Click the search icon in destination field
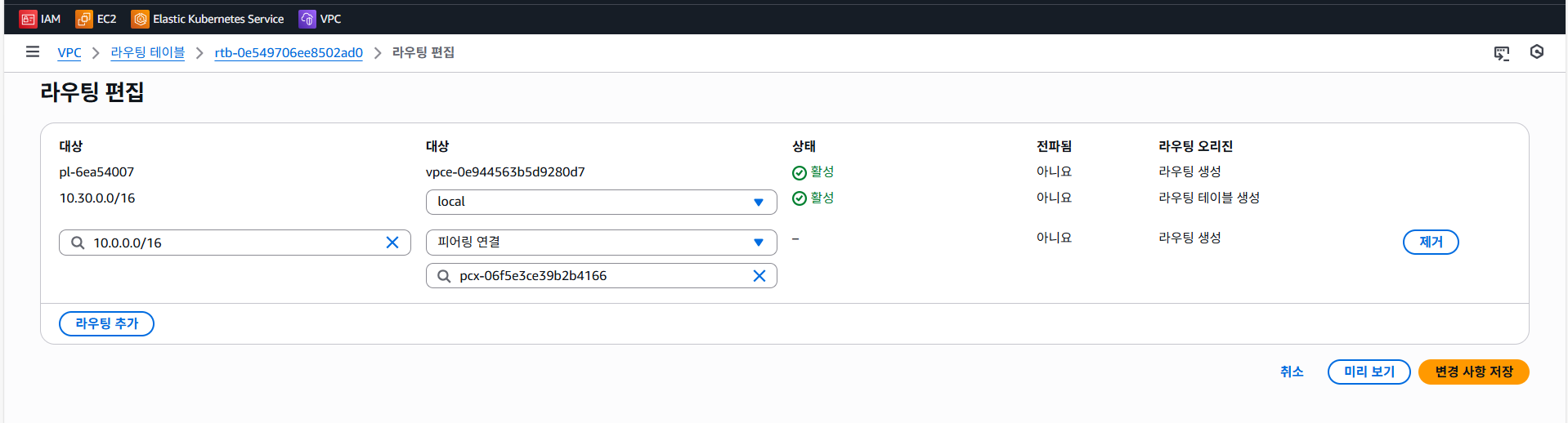Viewport: 1568px width, 423px height. tap(78, 243)
